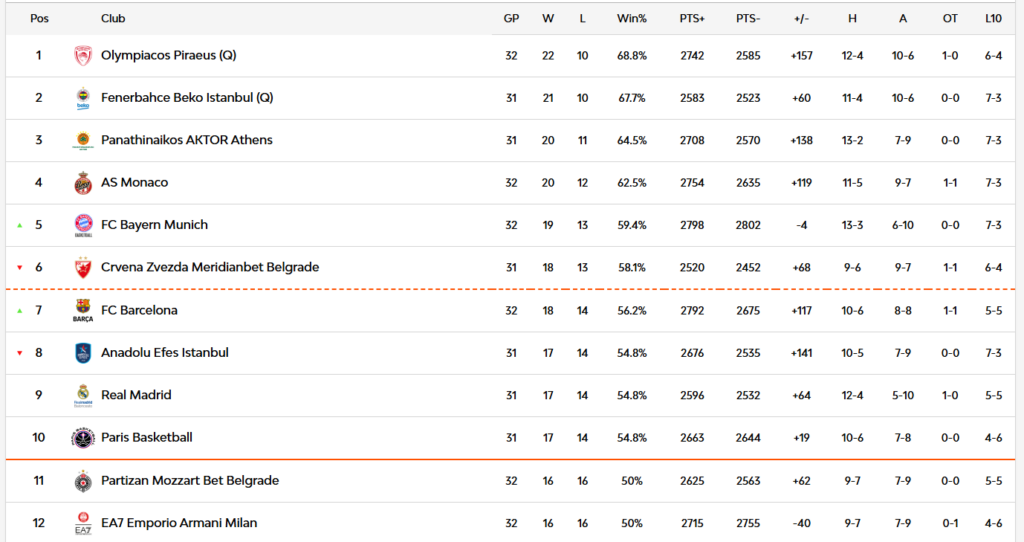This screenshot has height=542, width=1024.
Task: Click the green up arrow beside Bayern
Action: (20, 225)
